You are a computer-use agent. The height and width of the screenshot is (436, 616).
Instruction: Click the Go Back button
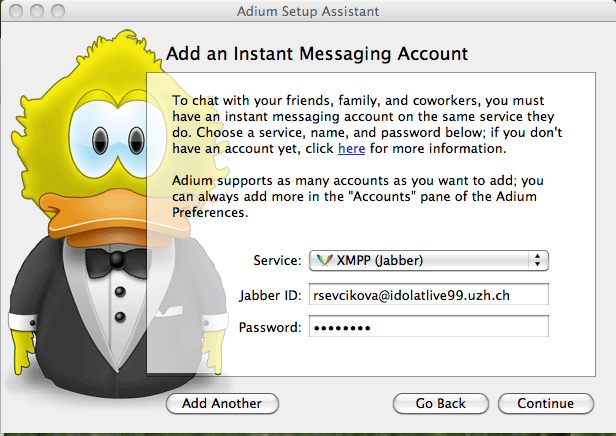coord(441,403)
